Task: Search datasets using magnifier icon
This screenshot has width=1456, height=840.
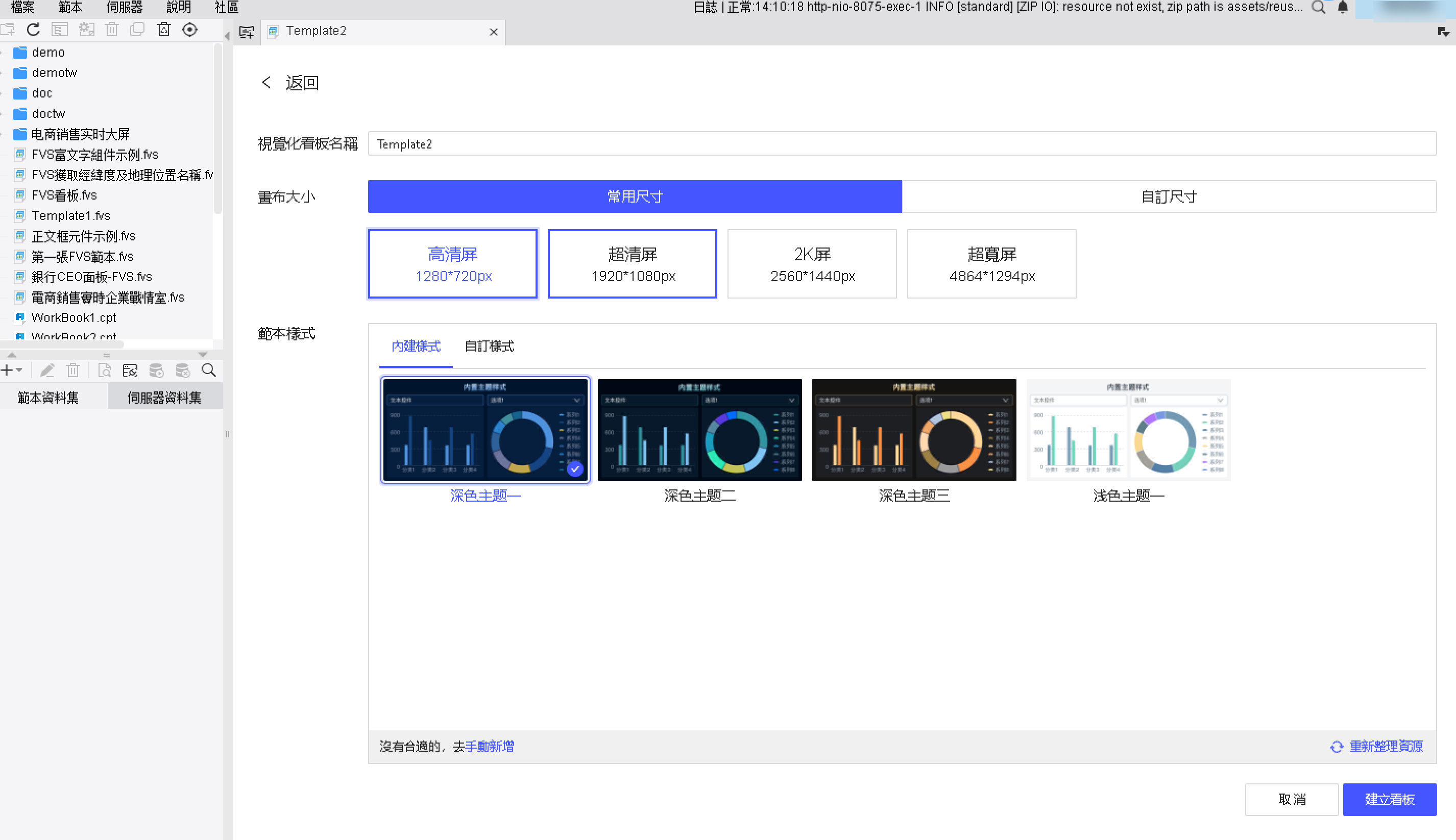Action: (208, 370)
